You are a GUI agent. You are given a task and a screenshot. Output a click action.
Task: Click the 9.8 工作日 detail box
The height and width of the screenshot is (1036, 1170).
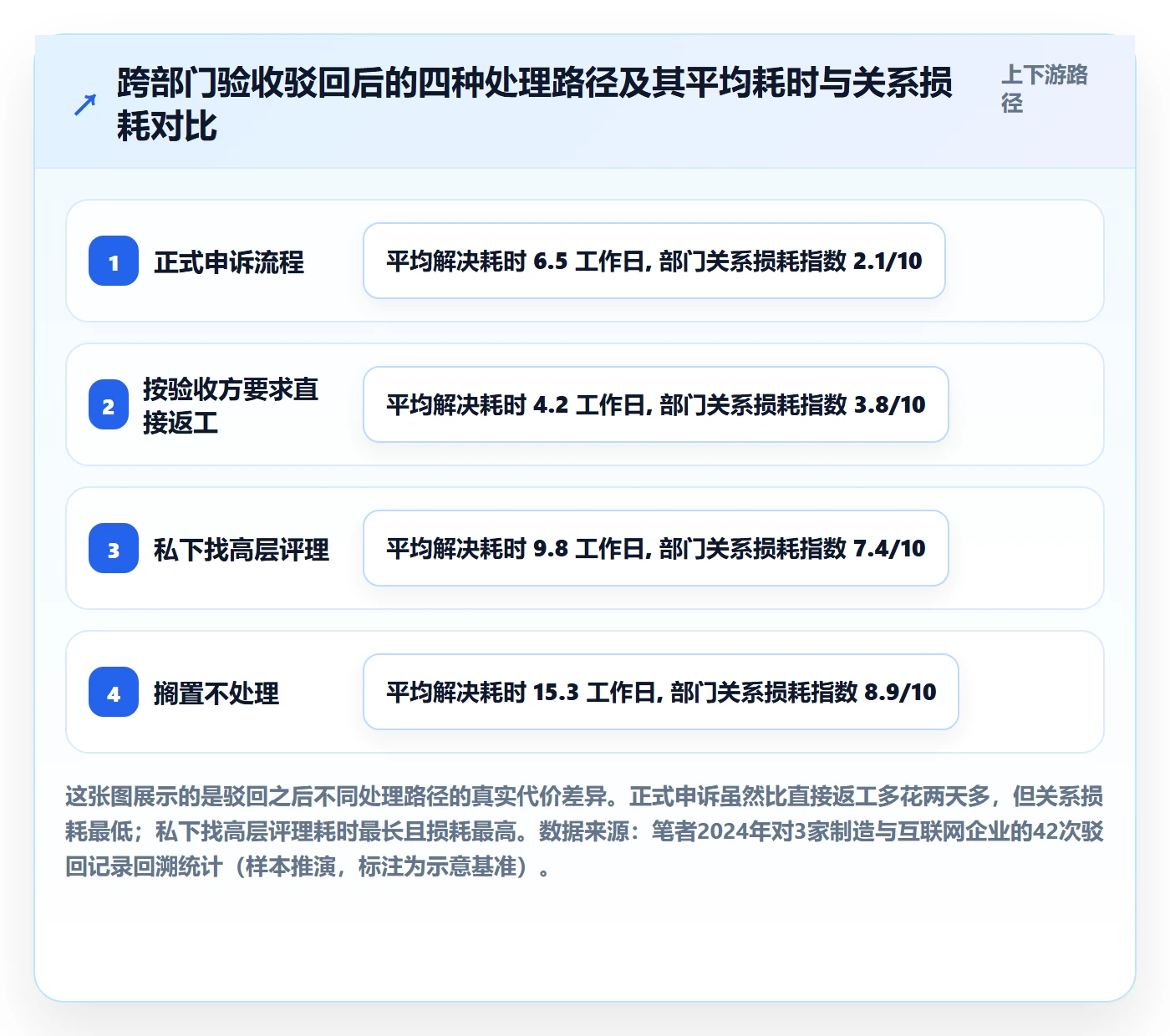point(656,548)
